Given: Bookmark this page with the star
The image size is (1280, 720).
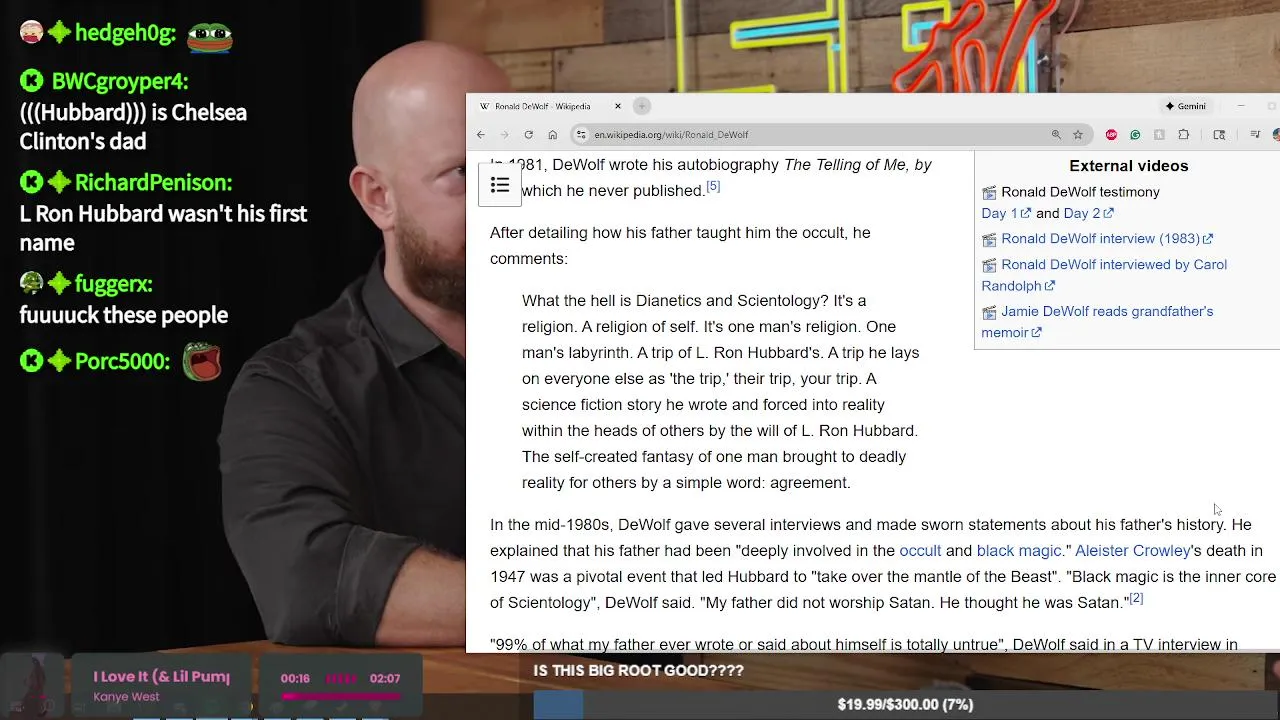Looking at the screenshot, I should tap(1078, 135).
